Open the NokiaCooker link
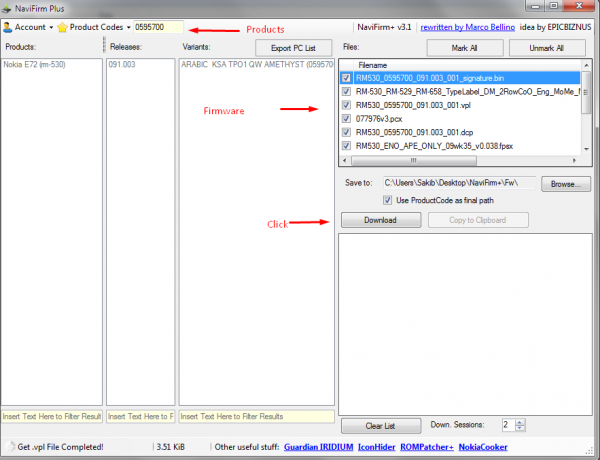600x460 pixels. [483, 447]
